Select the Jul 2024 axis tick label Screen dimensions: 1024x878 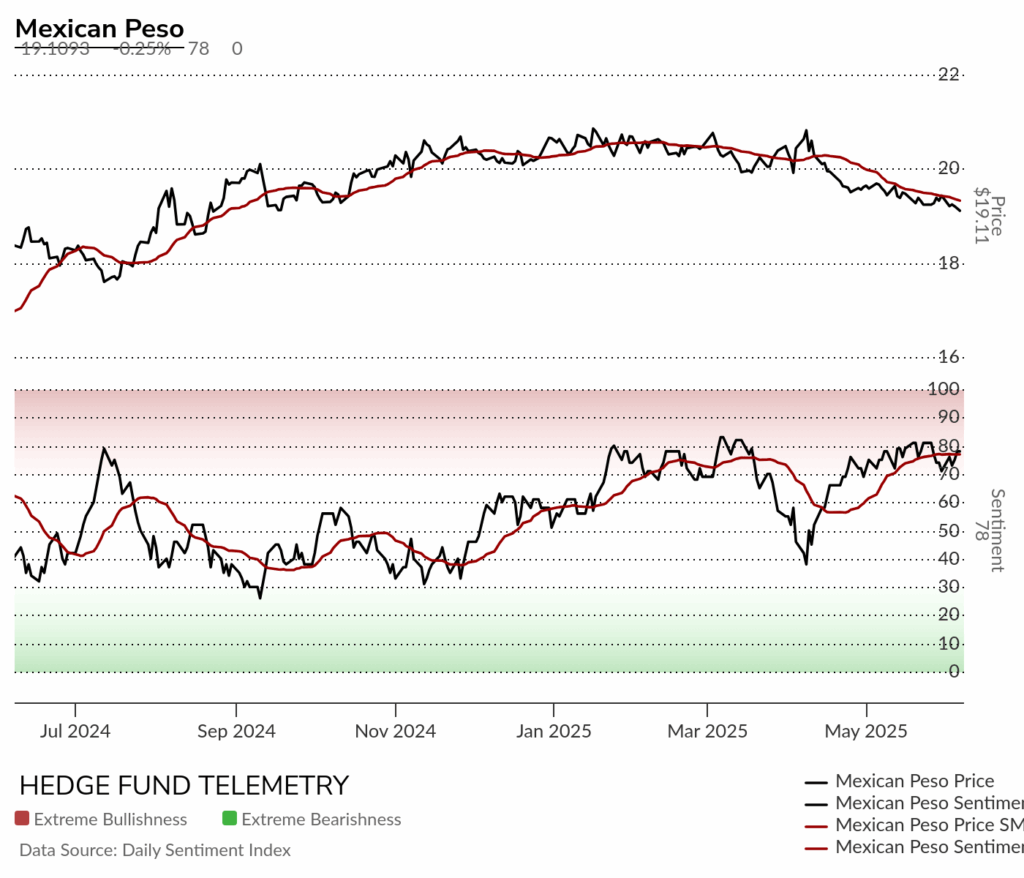(x=74, y=730)
